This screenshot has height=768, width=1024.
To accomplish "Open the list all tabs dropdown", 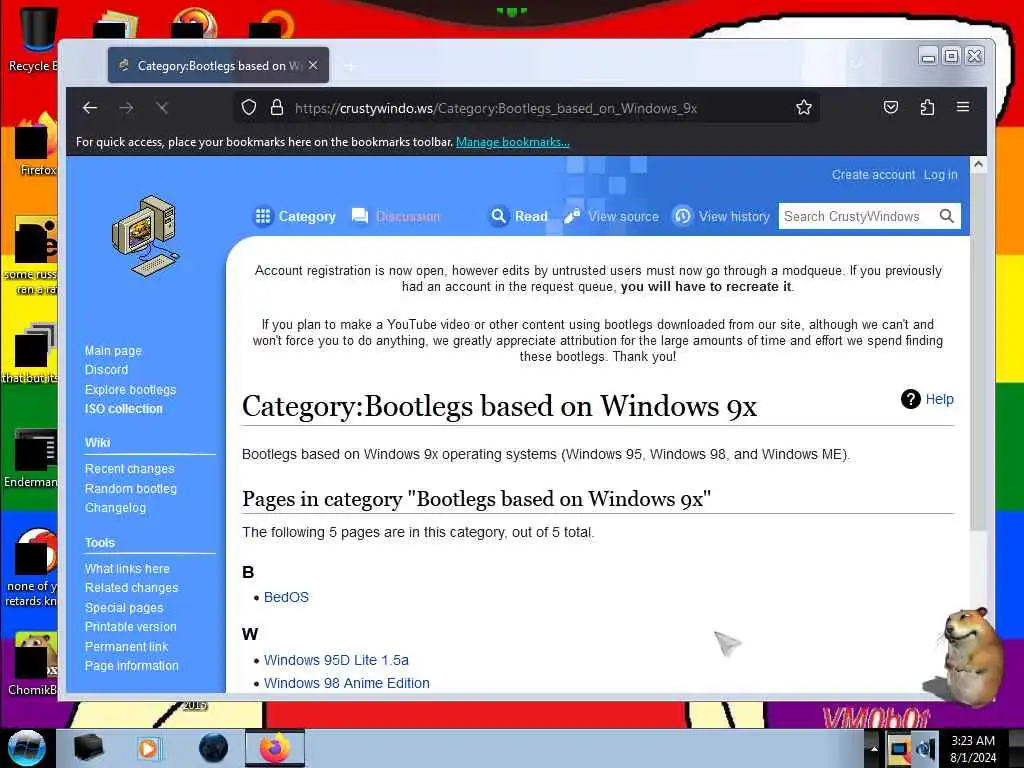I will [857, 65].
